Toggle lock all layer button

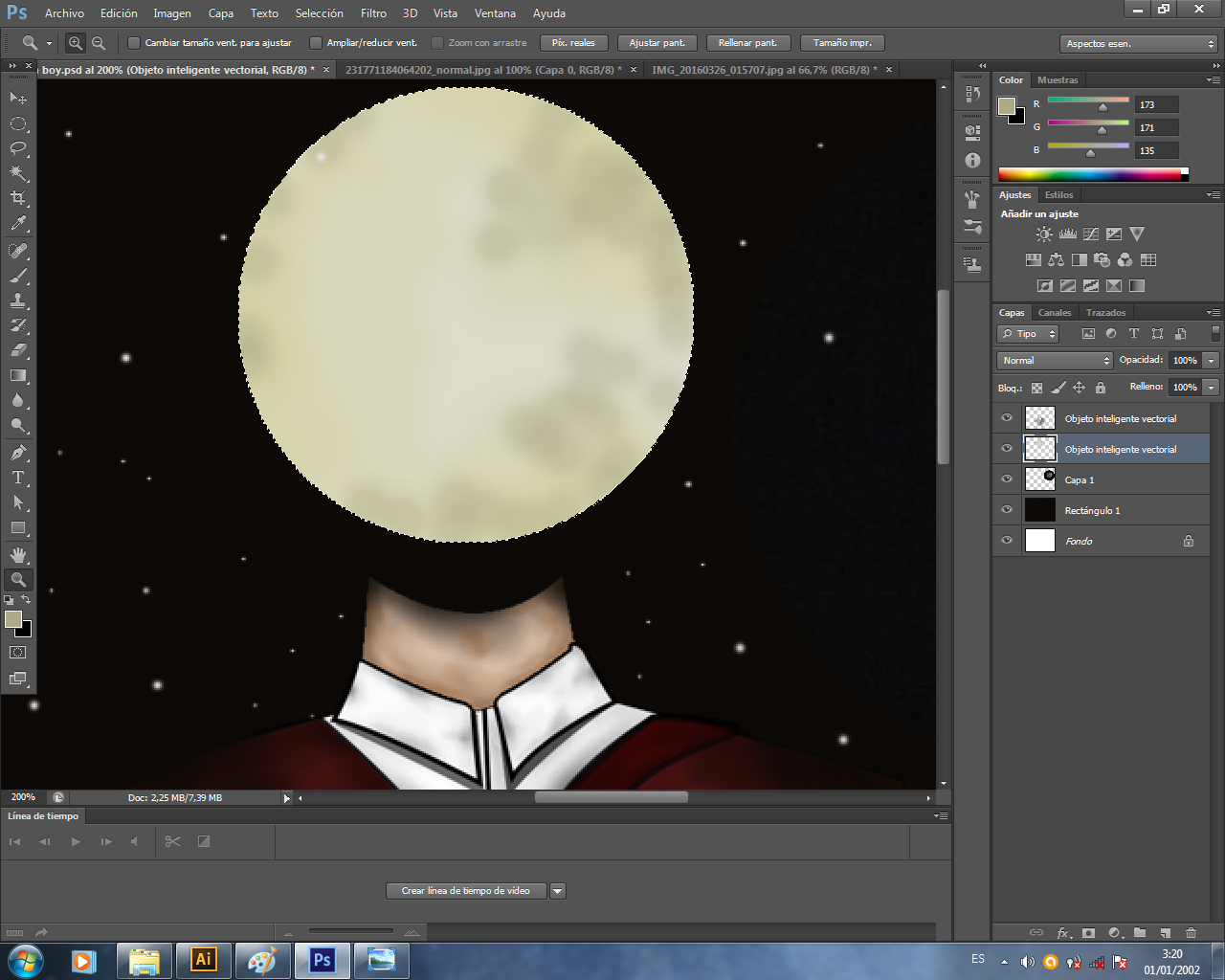coord(1101,388)
